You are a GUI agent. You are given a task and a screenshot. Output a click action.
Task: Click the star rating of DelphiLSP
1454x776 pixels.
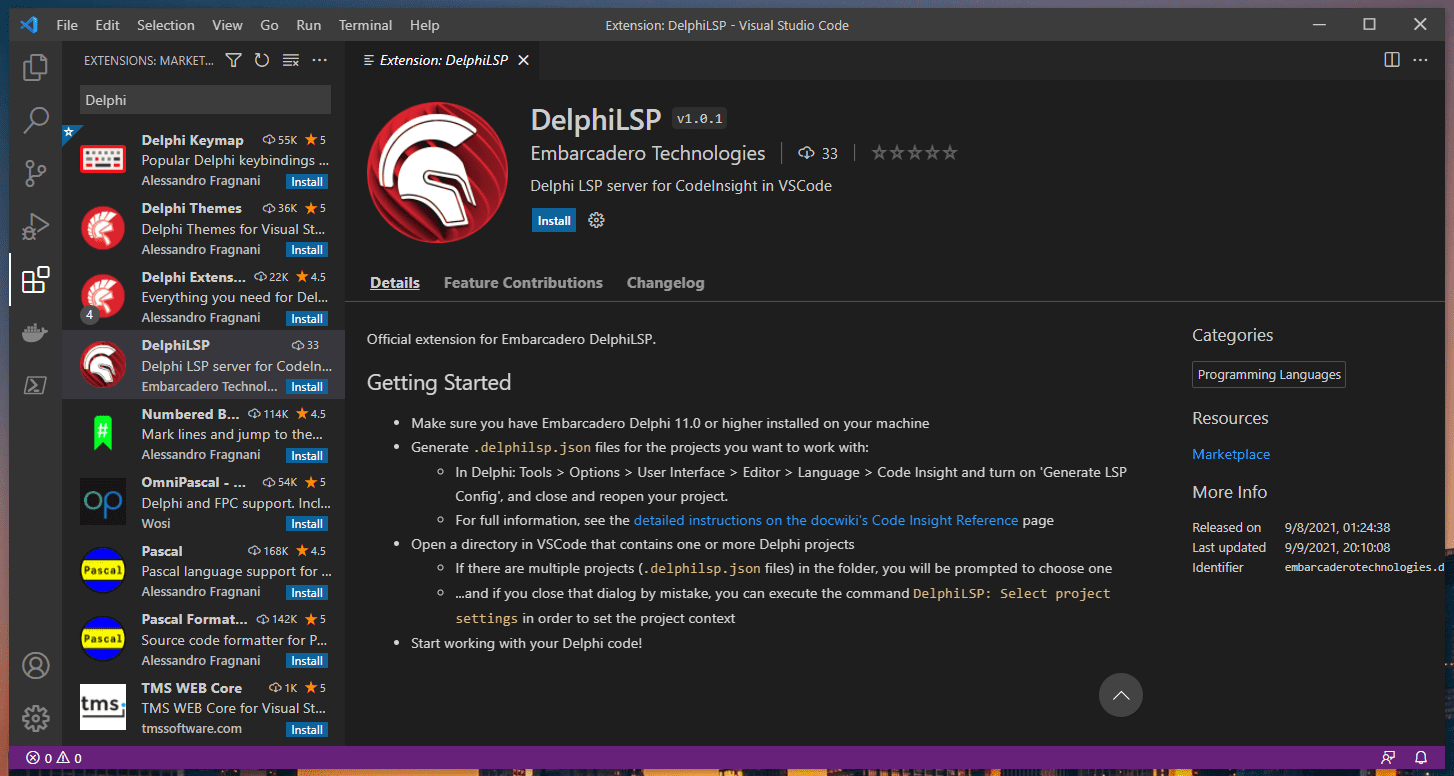coord(914,153)
